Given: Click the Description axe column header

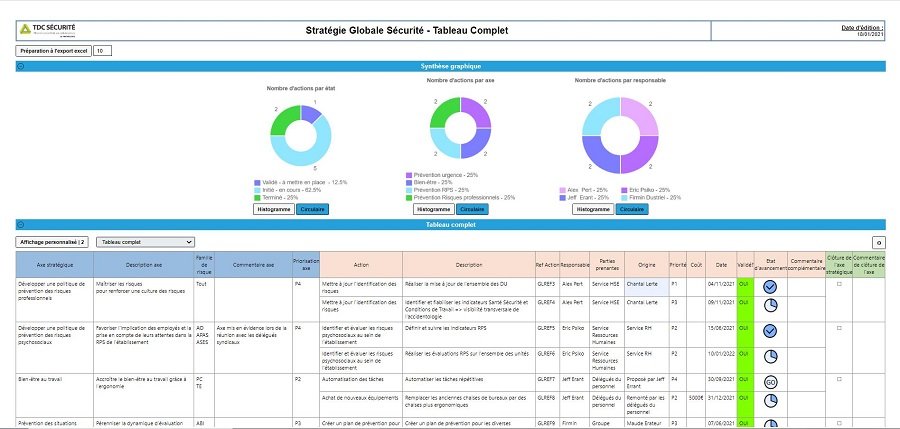Looking at the screenshot, I should 144,265.
